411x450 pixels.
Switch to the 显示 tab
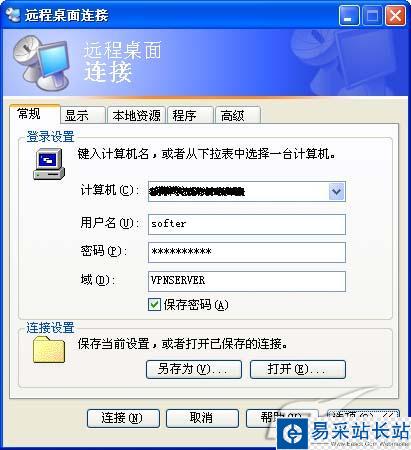[83, 116]
